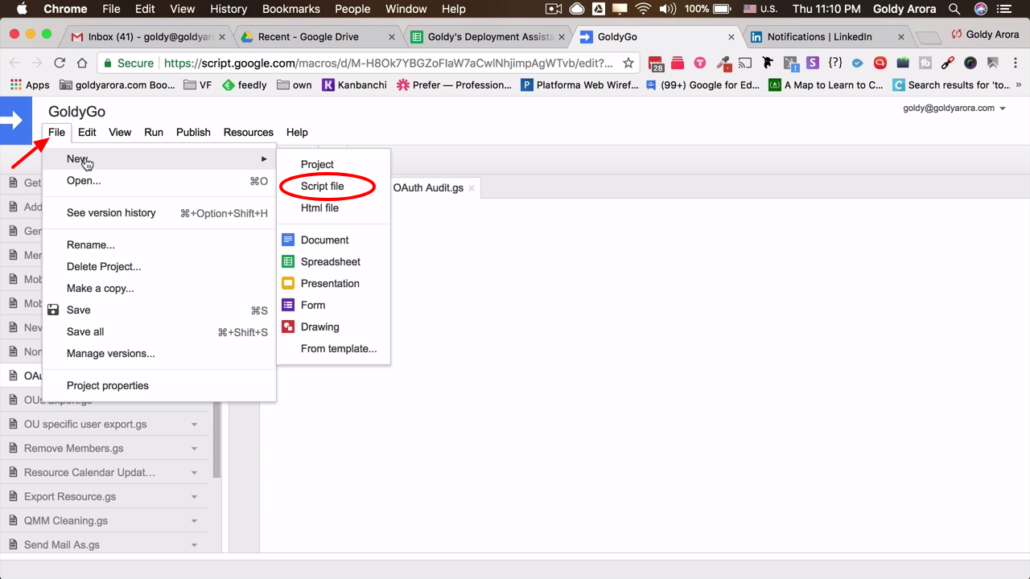Click the Chrome address bar URL
Viewport: 1030px width, 579px height.
[x=388, y=63]
